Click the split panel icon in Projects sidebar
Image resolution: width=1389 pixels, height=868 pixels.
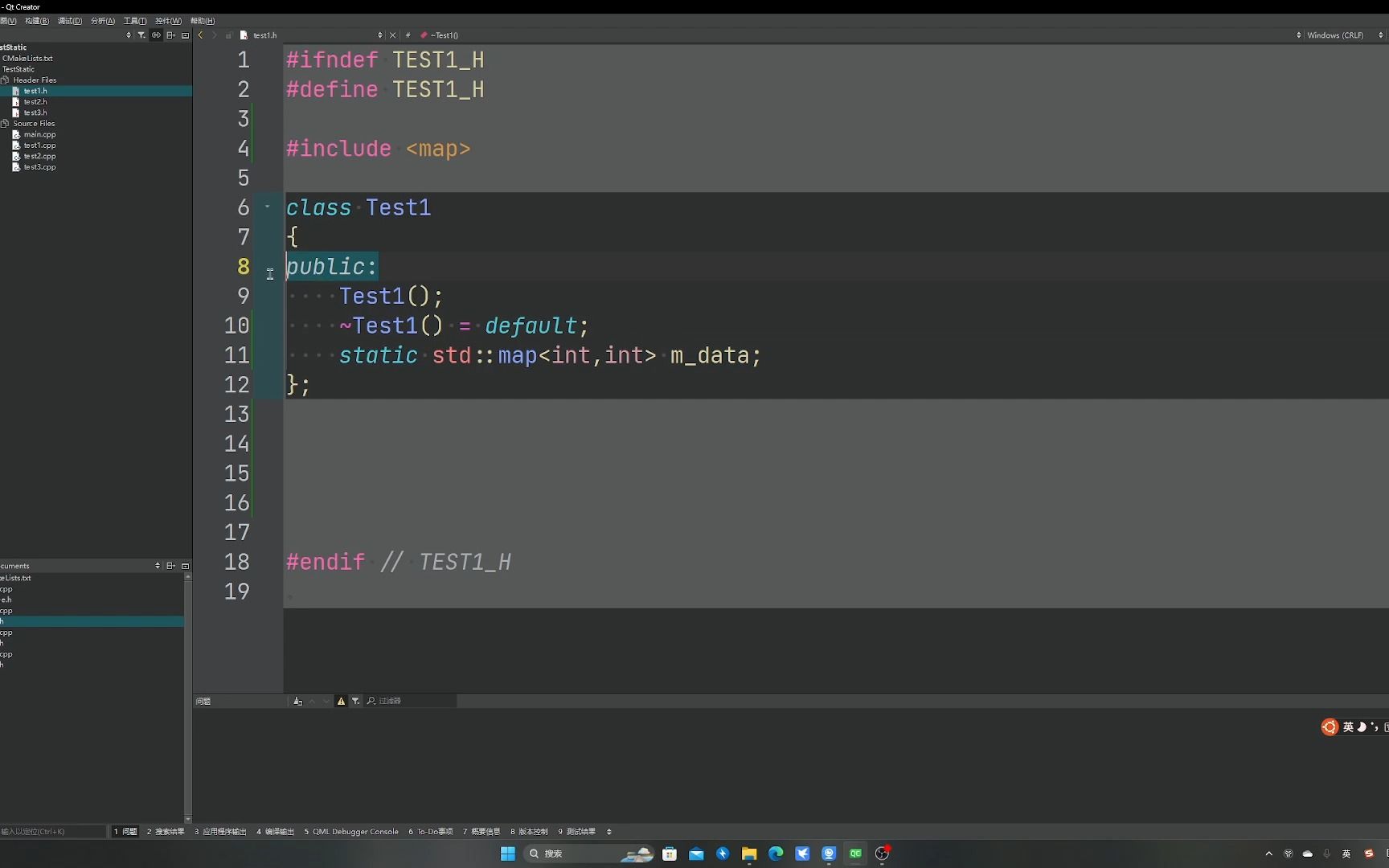tap(170, 35)
